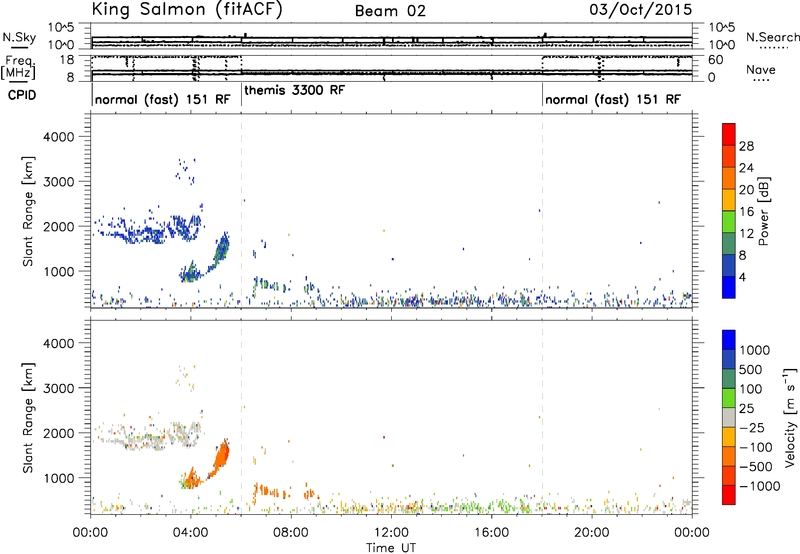This screenshot has height=554, width=800.
Task: Click the '-1000' label on Velocity colorbar
Action: pyautogui.click(x=759, y=486)
